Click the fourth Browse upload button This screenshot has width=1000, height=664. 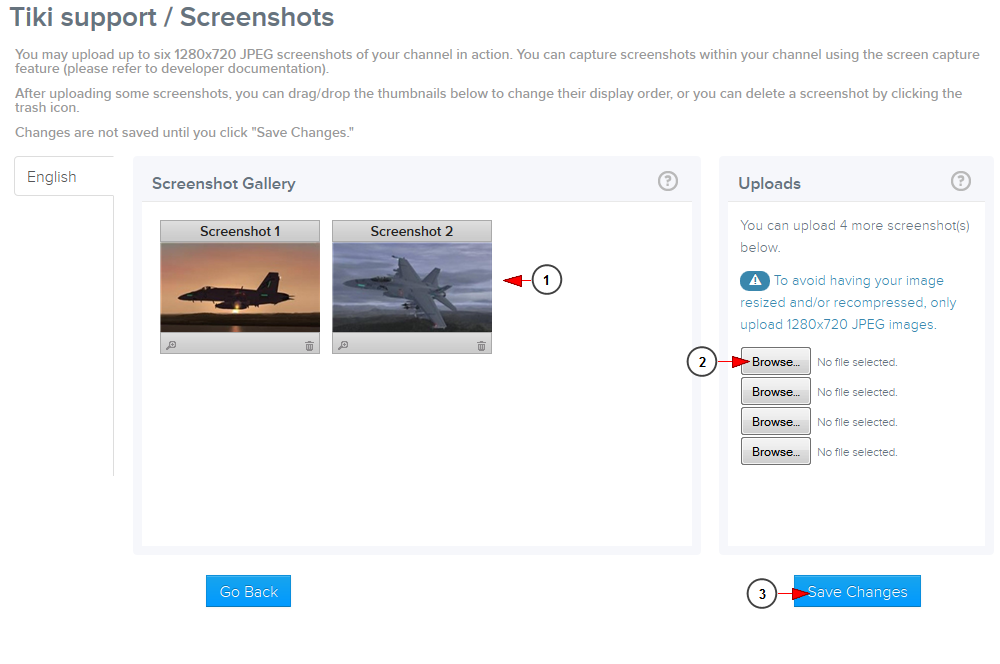[x=775, y=451]
